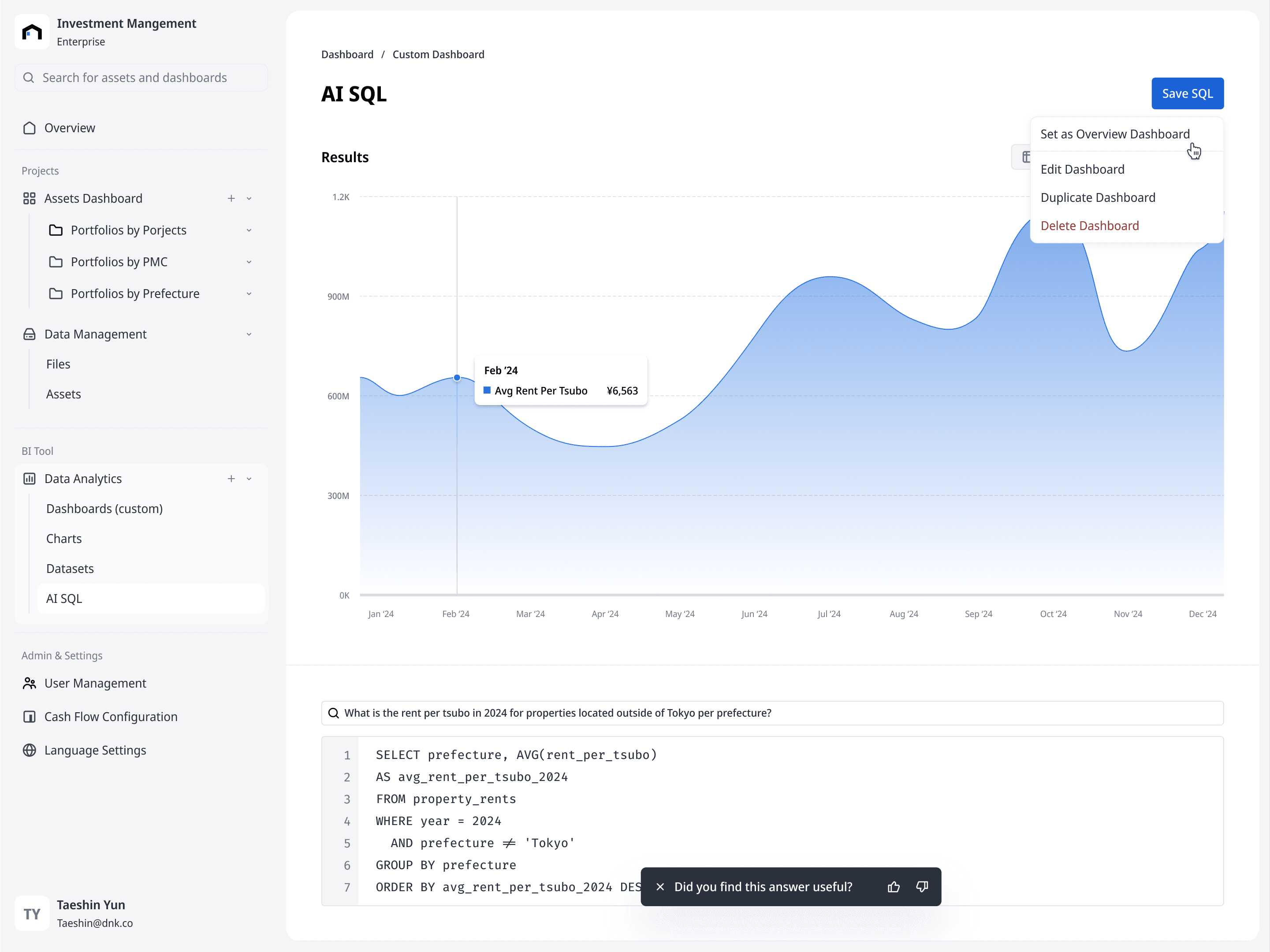This screenshot has width=1270, height=952.
Task: Dismiss the feedback prompt with X icon
Action: point(660,886)
